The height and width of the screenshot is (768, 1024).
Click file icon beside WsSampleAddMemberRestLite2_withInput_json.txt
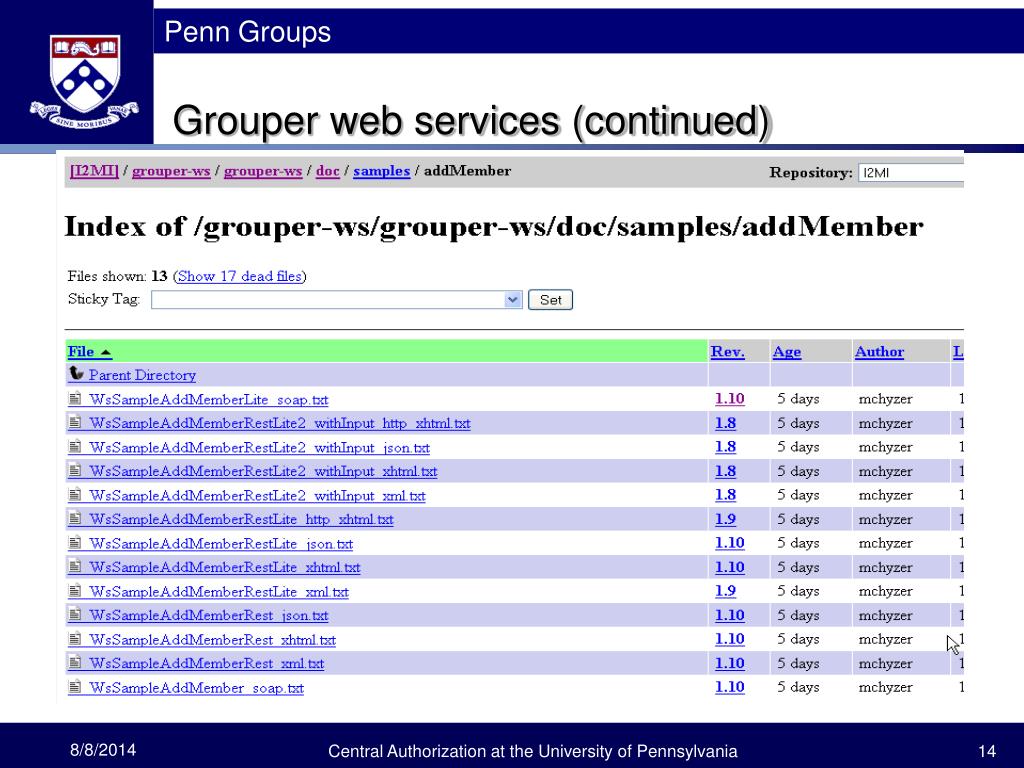pyautogui.click(x=75, y=446)
